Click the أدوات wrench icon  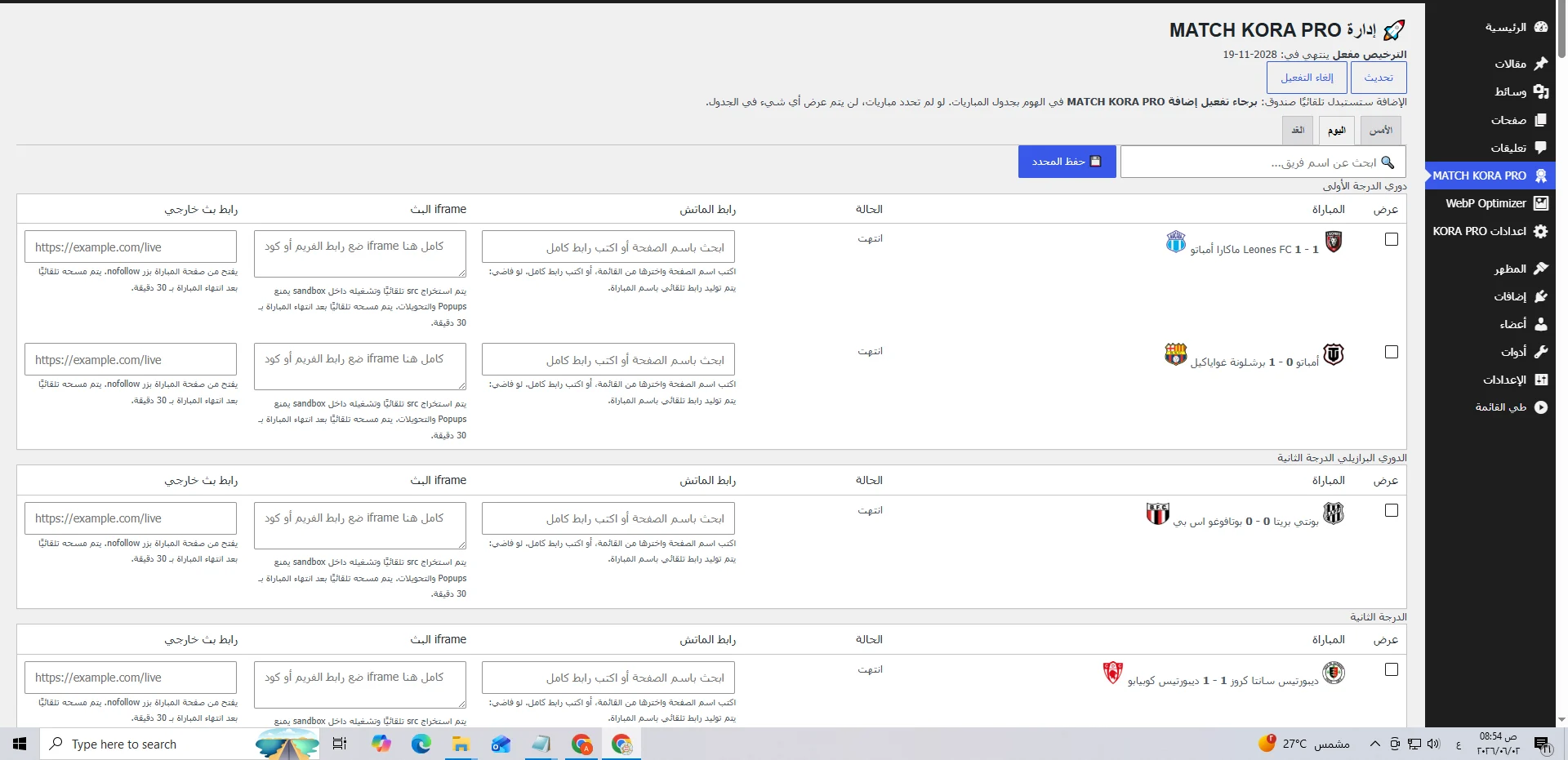tap(1540, 352)
